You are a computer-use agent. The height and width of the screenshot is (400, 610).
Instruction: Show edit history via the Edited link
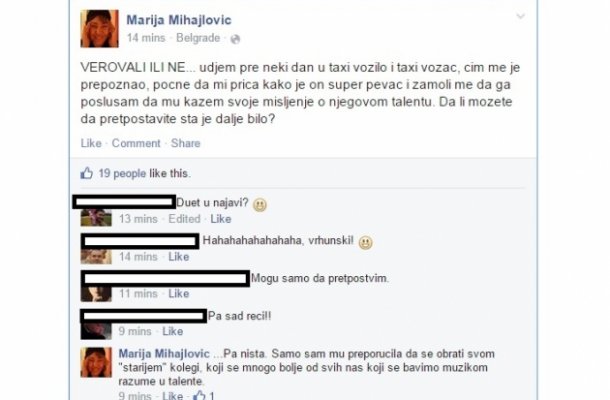point(184,219)
